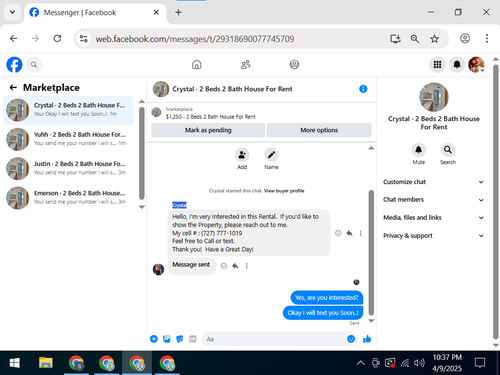Viewport: 500px width, 375px height.
Task: Open the Friends icon in top navigation
Action: point(246,64)
